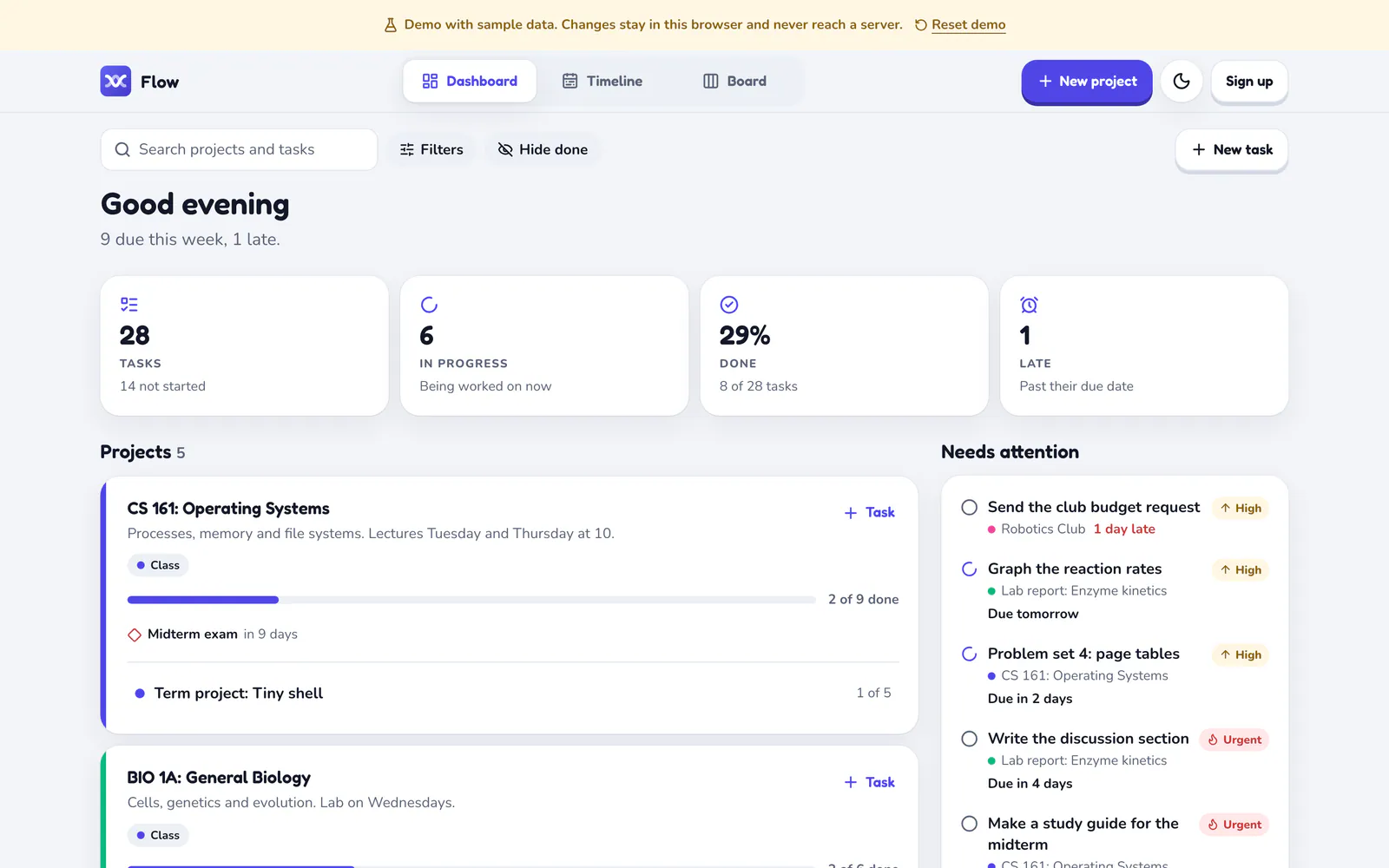Viewport: 1389px width, 868px height.
Task: Click 'Lab report: Enzyme kinetics' under Write the discussion
Action: coord(1083,760)
